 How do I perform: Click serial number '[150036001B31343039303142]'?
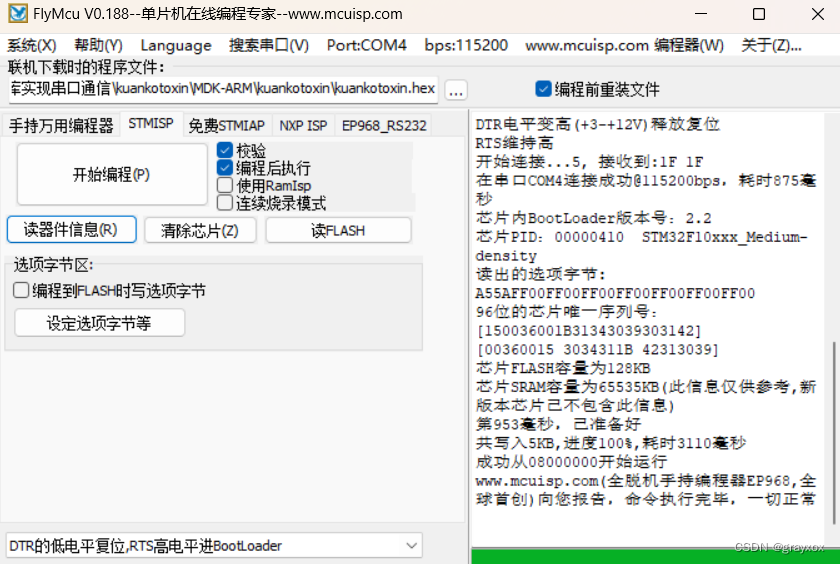point(588,330)
